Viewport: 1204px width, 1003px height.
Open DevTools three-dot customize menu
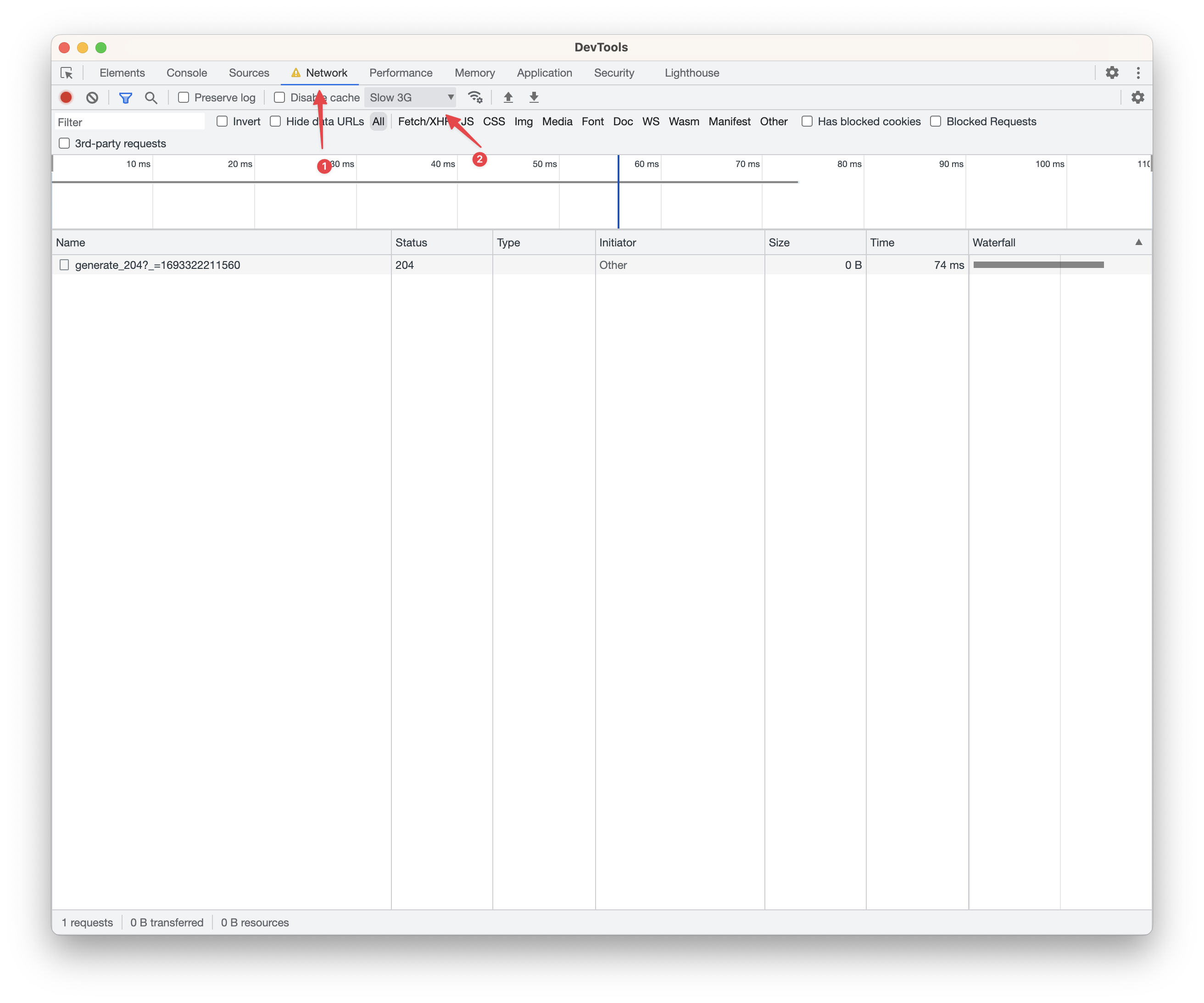click(x=1138, y=73)
